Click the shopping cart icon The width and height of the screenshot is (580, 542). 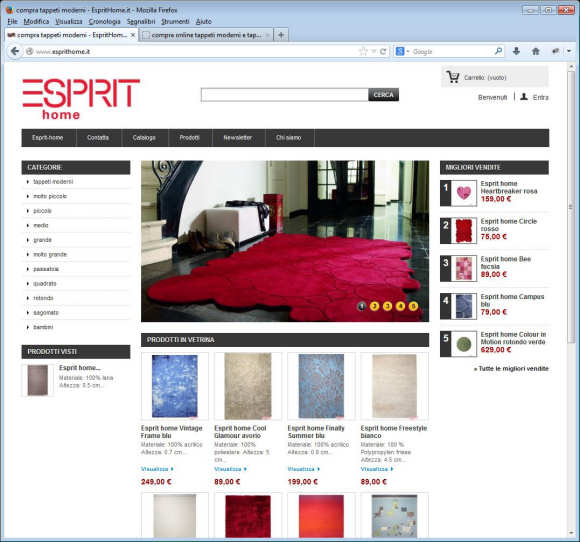452,77
